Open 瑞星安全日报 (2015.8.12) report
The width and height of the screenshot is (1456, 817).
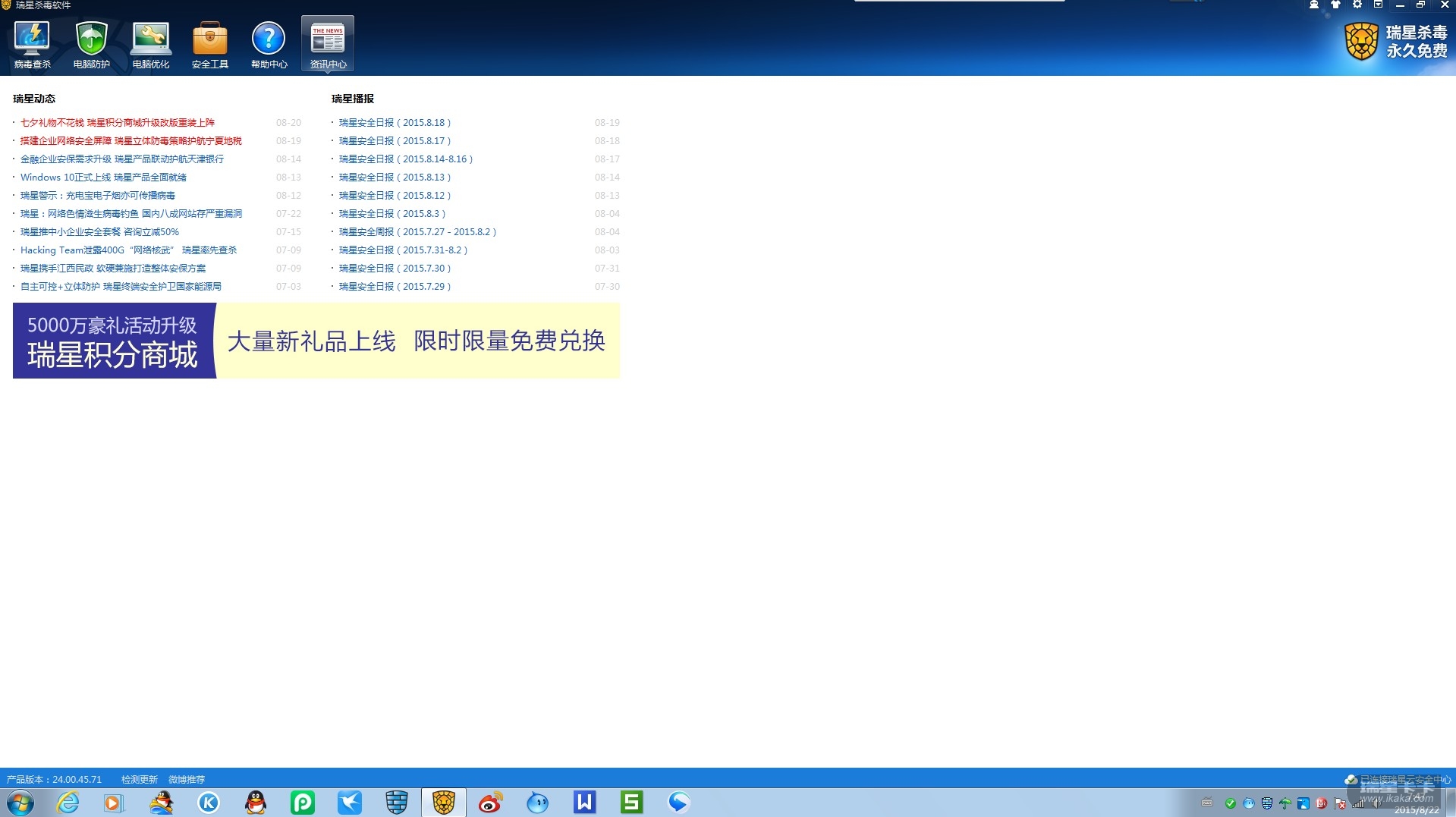coord(395,196)
